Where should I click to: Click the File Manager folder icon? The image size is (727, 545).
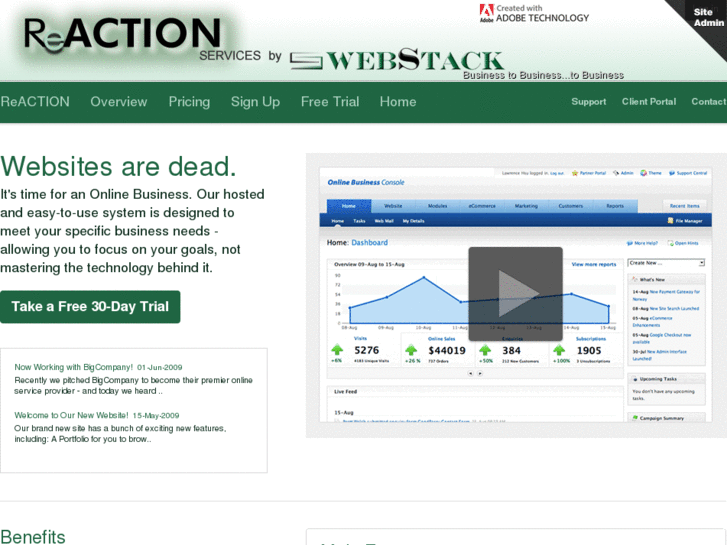click(x=670, y=221)
